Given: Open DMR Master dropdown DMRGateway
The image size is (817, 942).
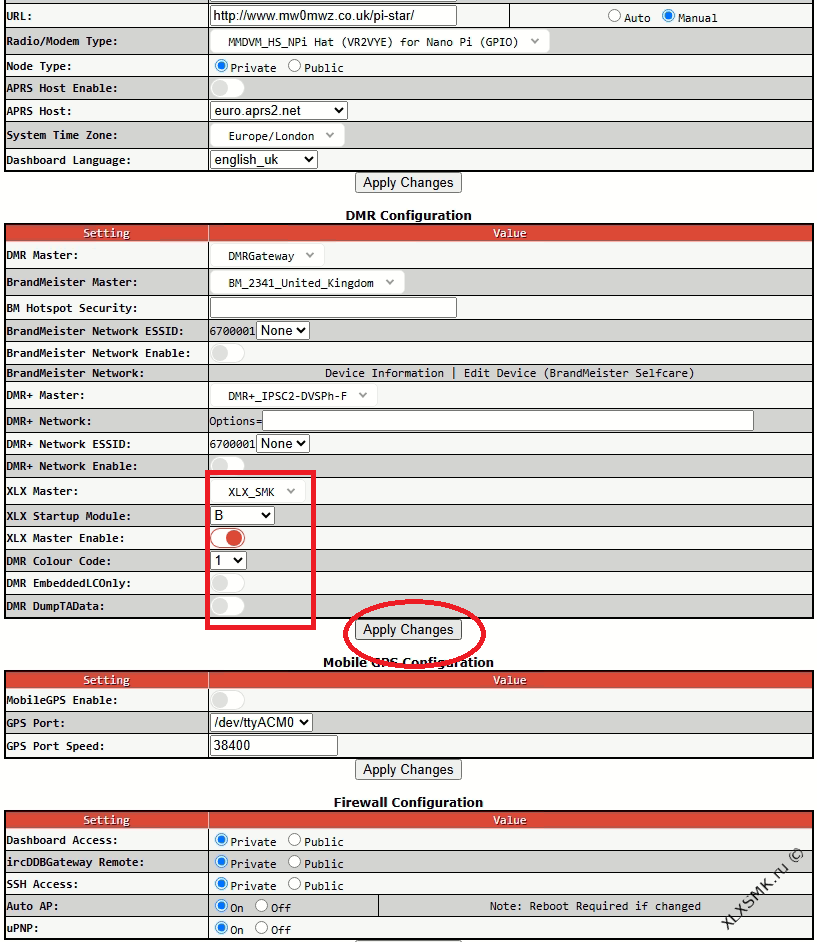Looking at the screenshot, I should click(267, 256).
